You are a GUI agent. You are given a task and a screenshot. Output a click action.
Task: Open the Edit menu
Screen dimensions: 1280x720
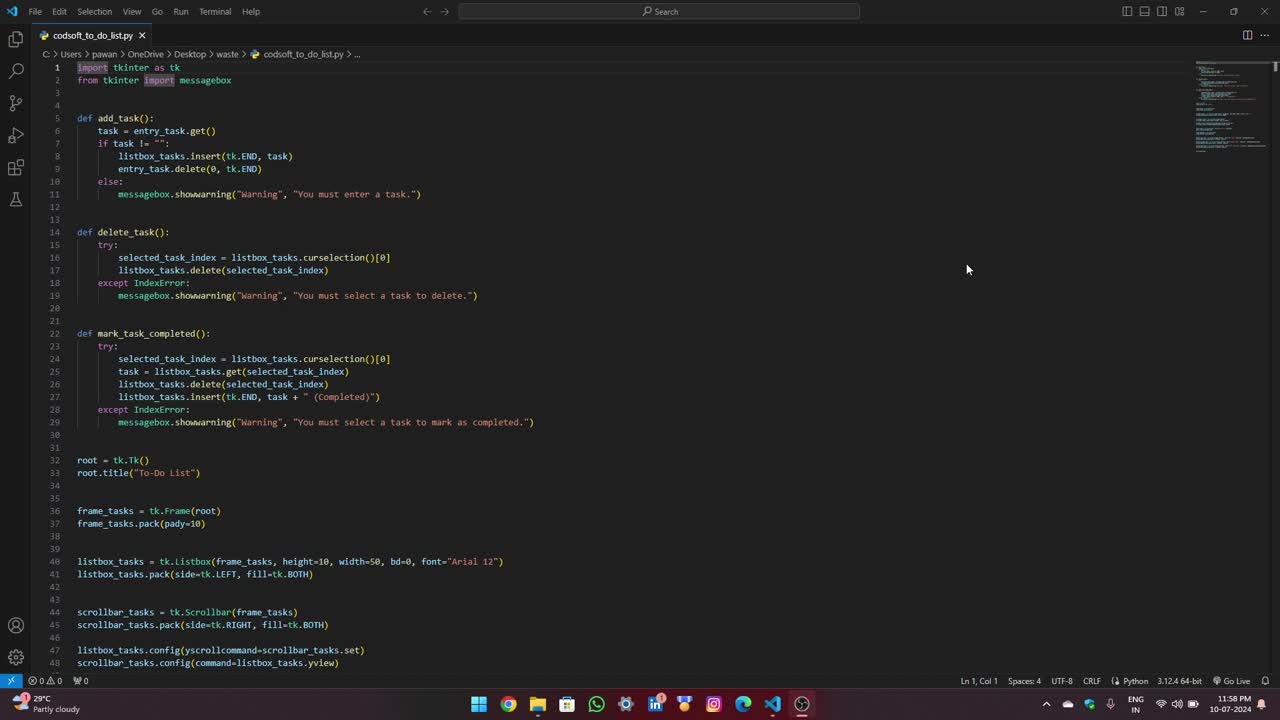pyautogui.click(x=59, y=11)
